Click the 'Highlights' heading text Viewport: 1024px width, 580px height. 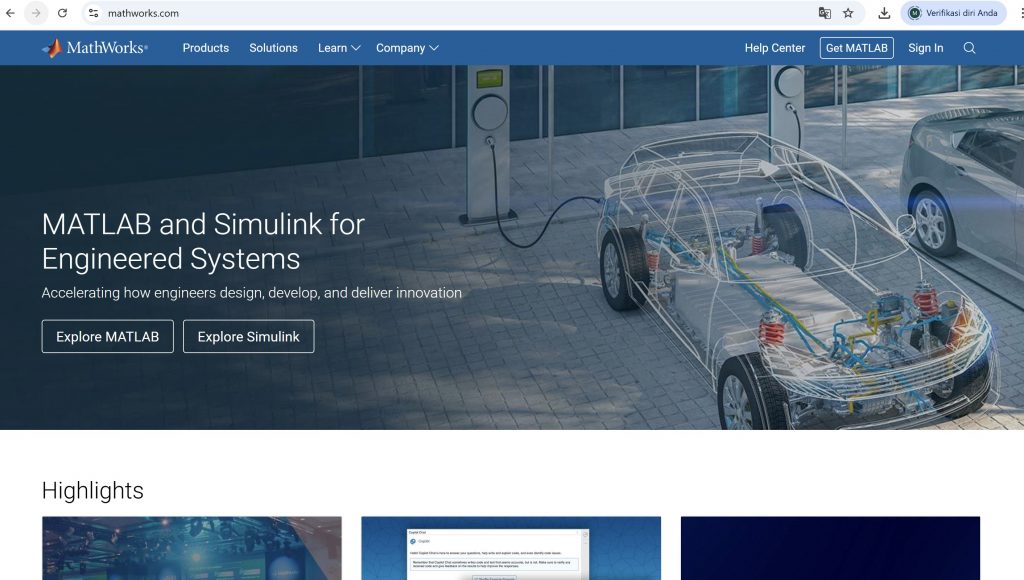[93, 491]
